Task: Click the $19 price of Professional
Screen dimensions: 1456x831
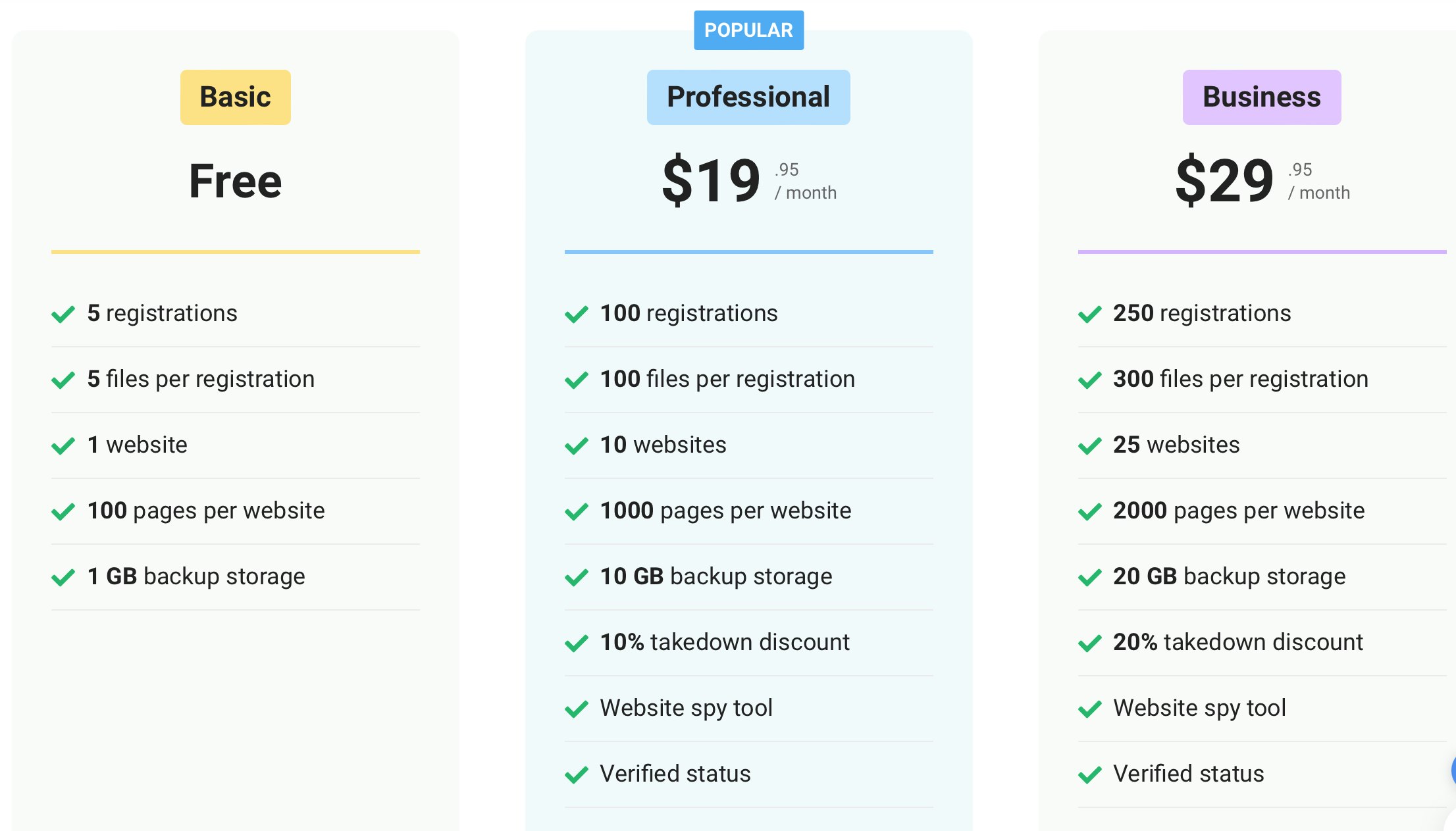Action: [x=712, y=180]
